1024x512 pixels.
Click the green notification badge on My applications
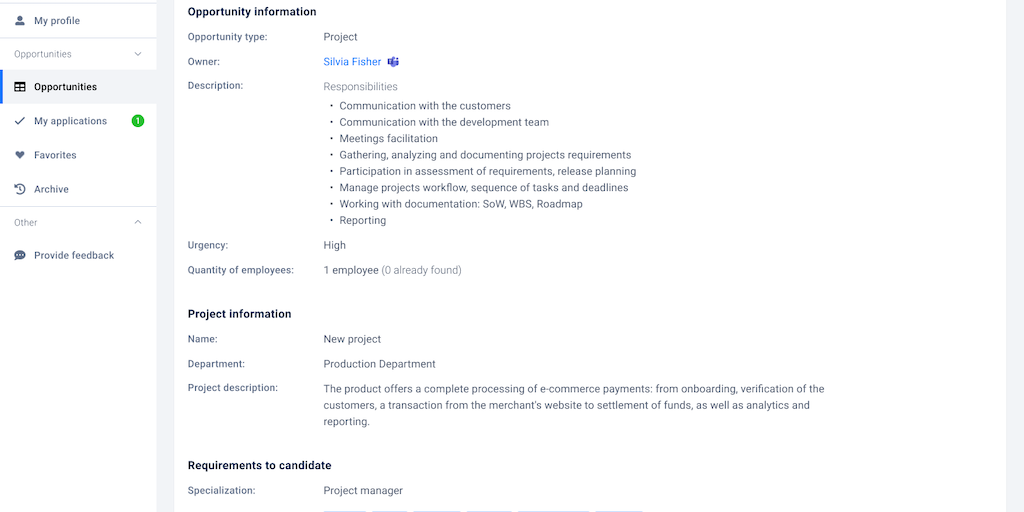pyautogui.click(x=138, y=121)
